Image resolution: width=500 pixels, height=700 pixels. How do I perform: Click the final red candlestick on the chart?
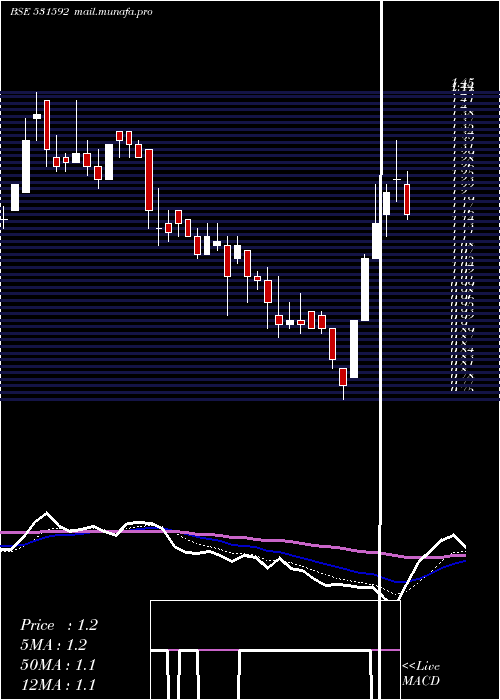407,199
